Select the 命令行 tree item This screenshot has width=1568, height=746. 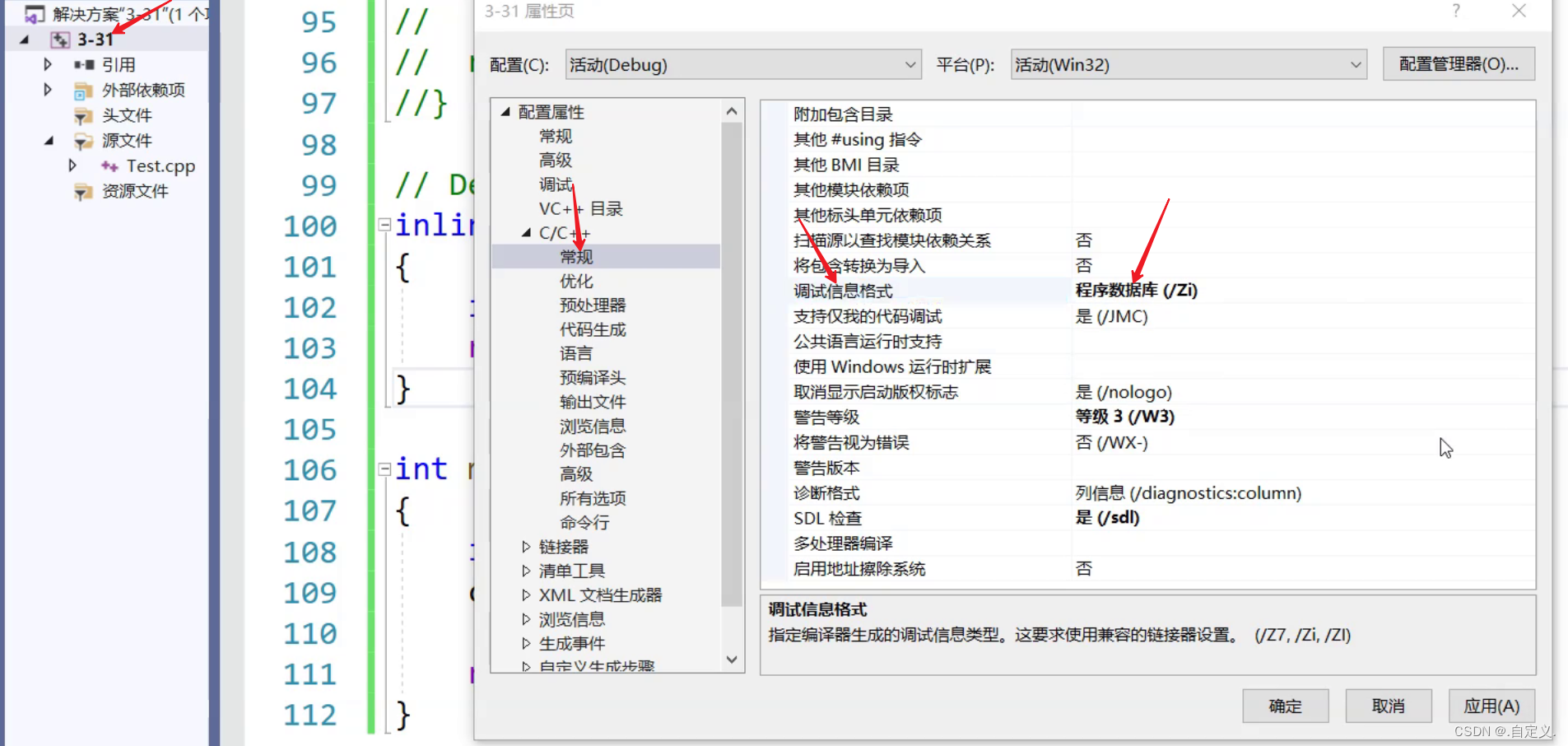(584, 522)
